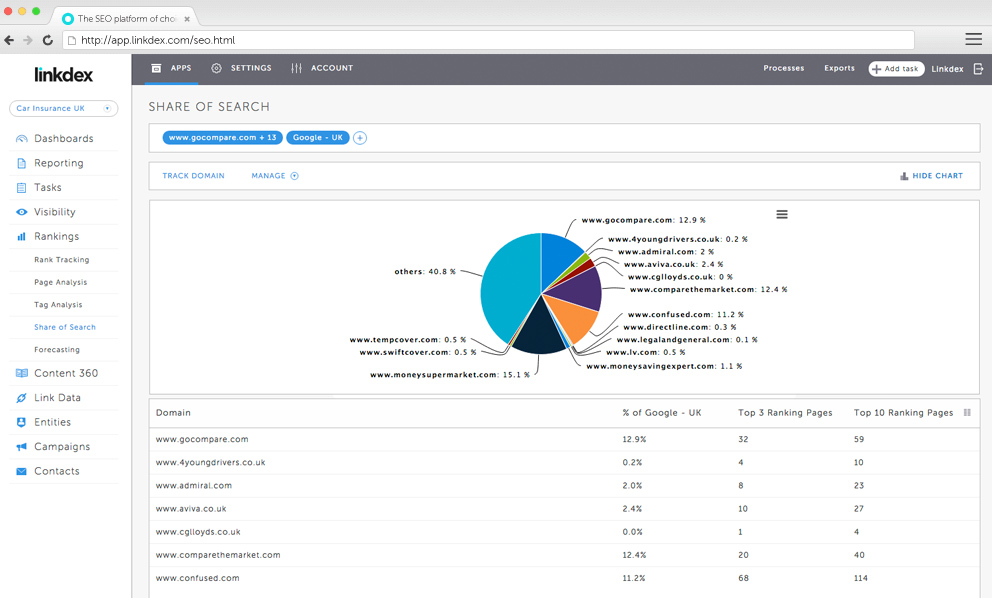Open the Account tab
Image resolution: width=992 pixels, height=598 pixels.
point(322,68)
